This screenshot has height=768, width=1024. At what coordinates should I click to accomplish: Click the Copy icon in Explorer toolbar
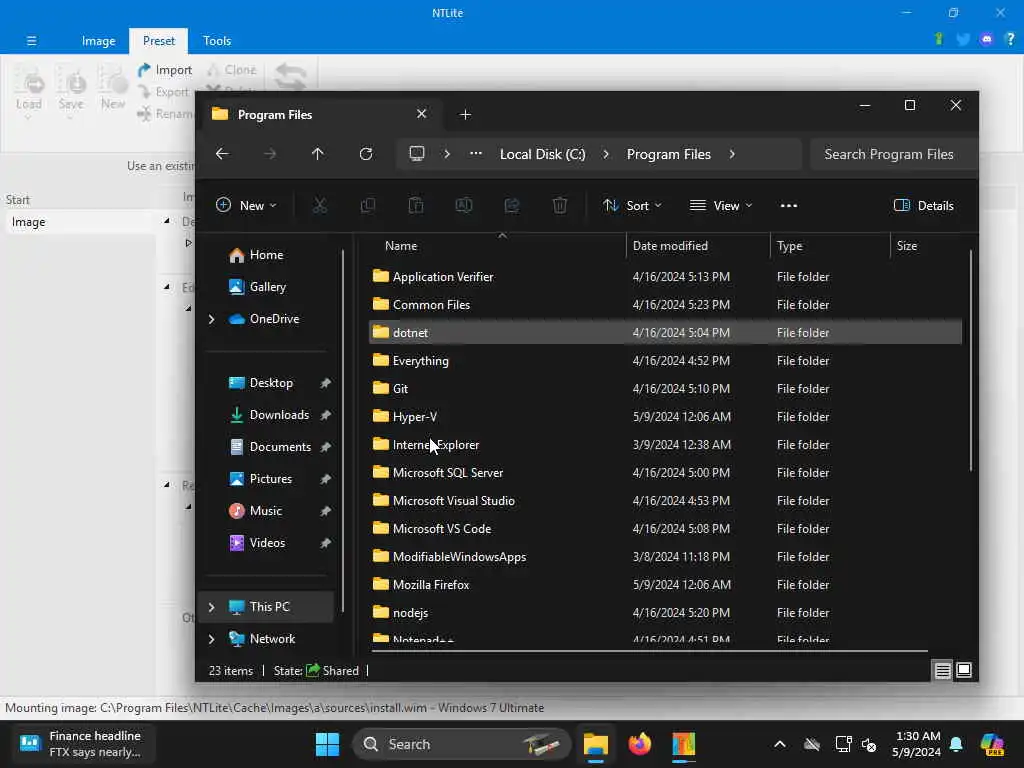point(368,206)
